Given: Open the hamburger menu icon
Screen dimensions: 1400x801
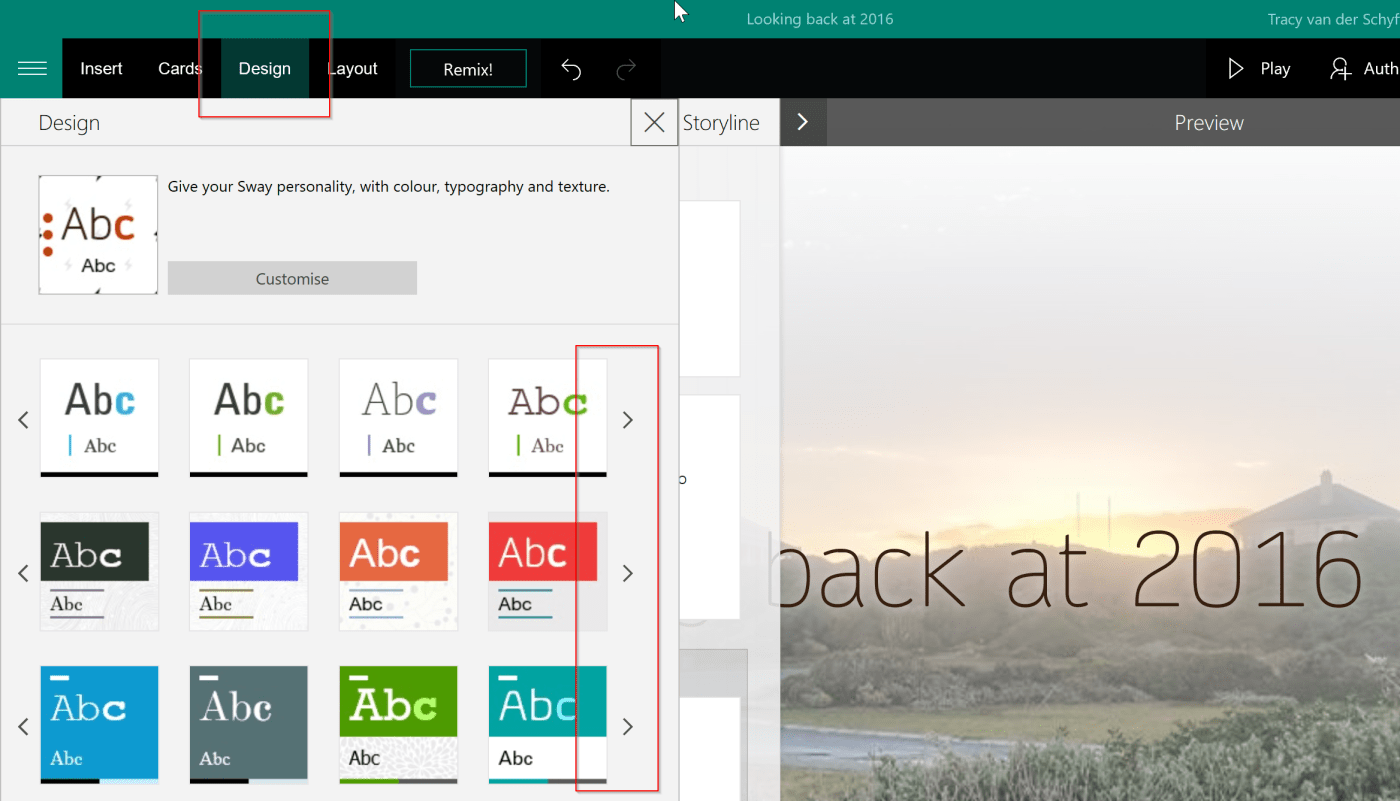Looking at the screenshot, I should pyautogui.click(x=32, y=68).
